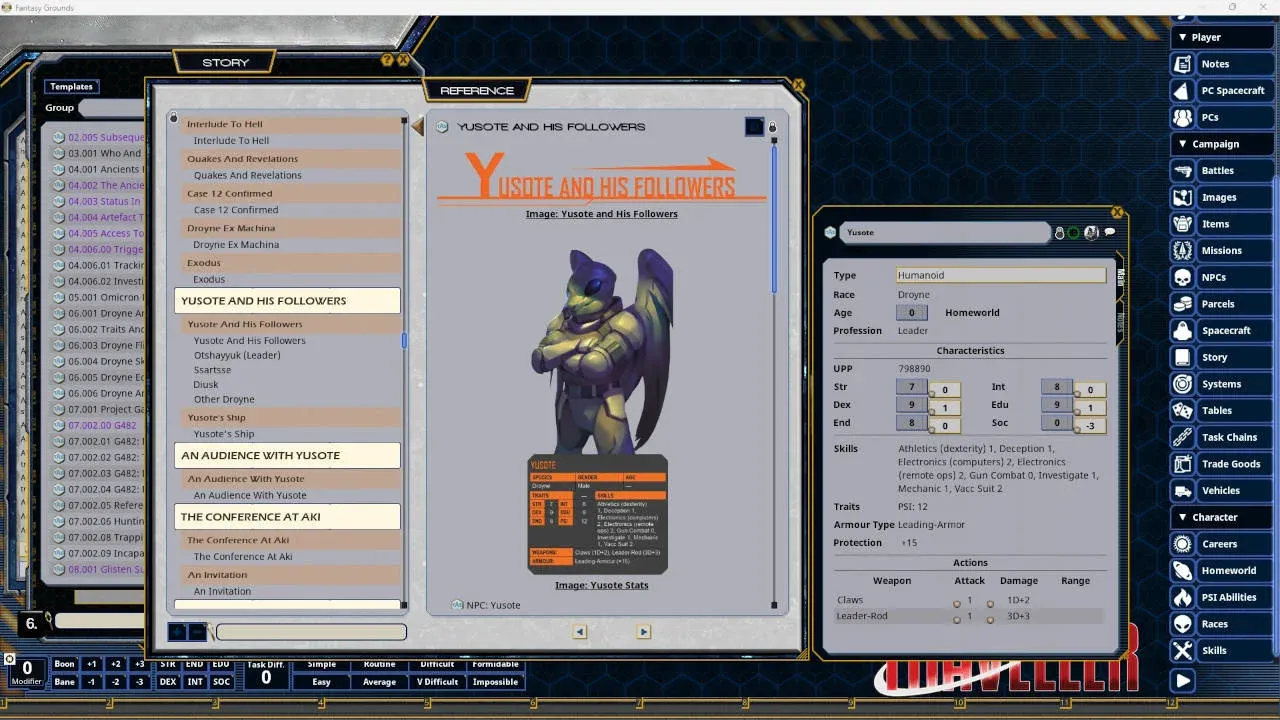This screenshot has height=720, width=1280.
Task: Select the Formidable task difficulty
Action: pos(496,664)
